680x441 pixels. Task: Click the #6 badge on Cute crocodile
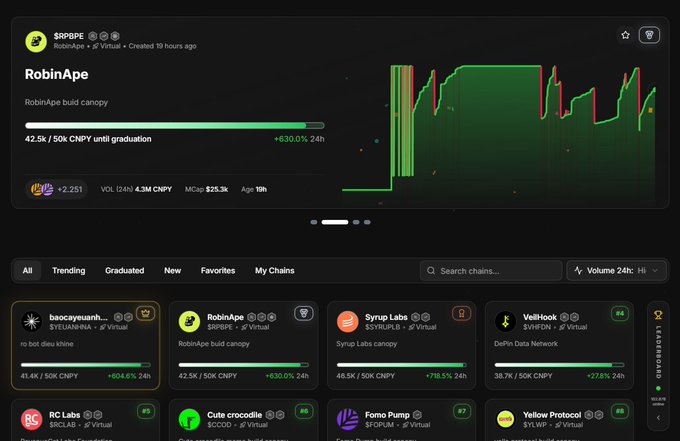304,411
